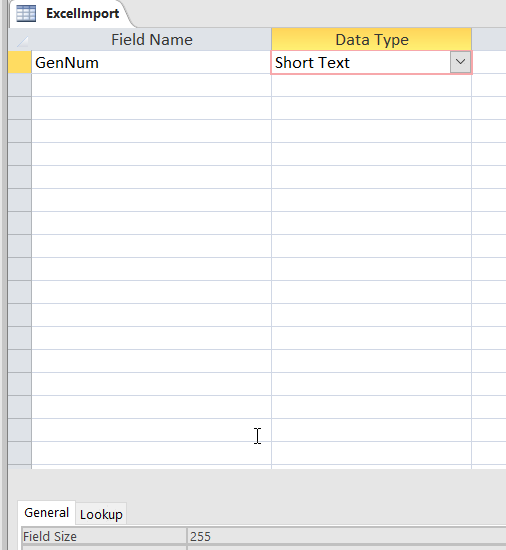Switch to the Lookup tab
506x550 pixels.
click(101, 514)
